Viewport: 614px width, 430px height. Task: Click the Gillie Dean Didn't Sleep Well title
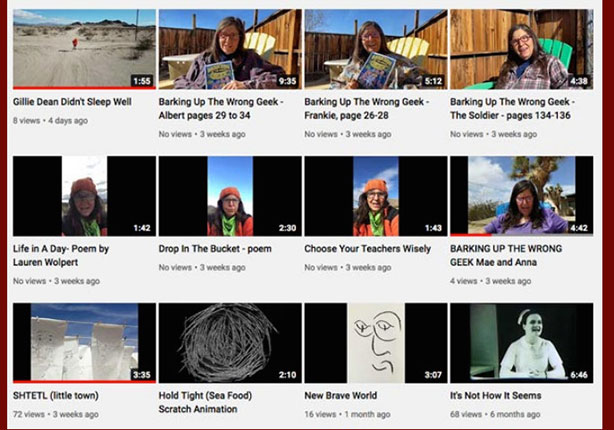point(70,102)
